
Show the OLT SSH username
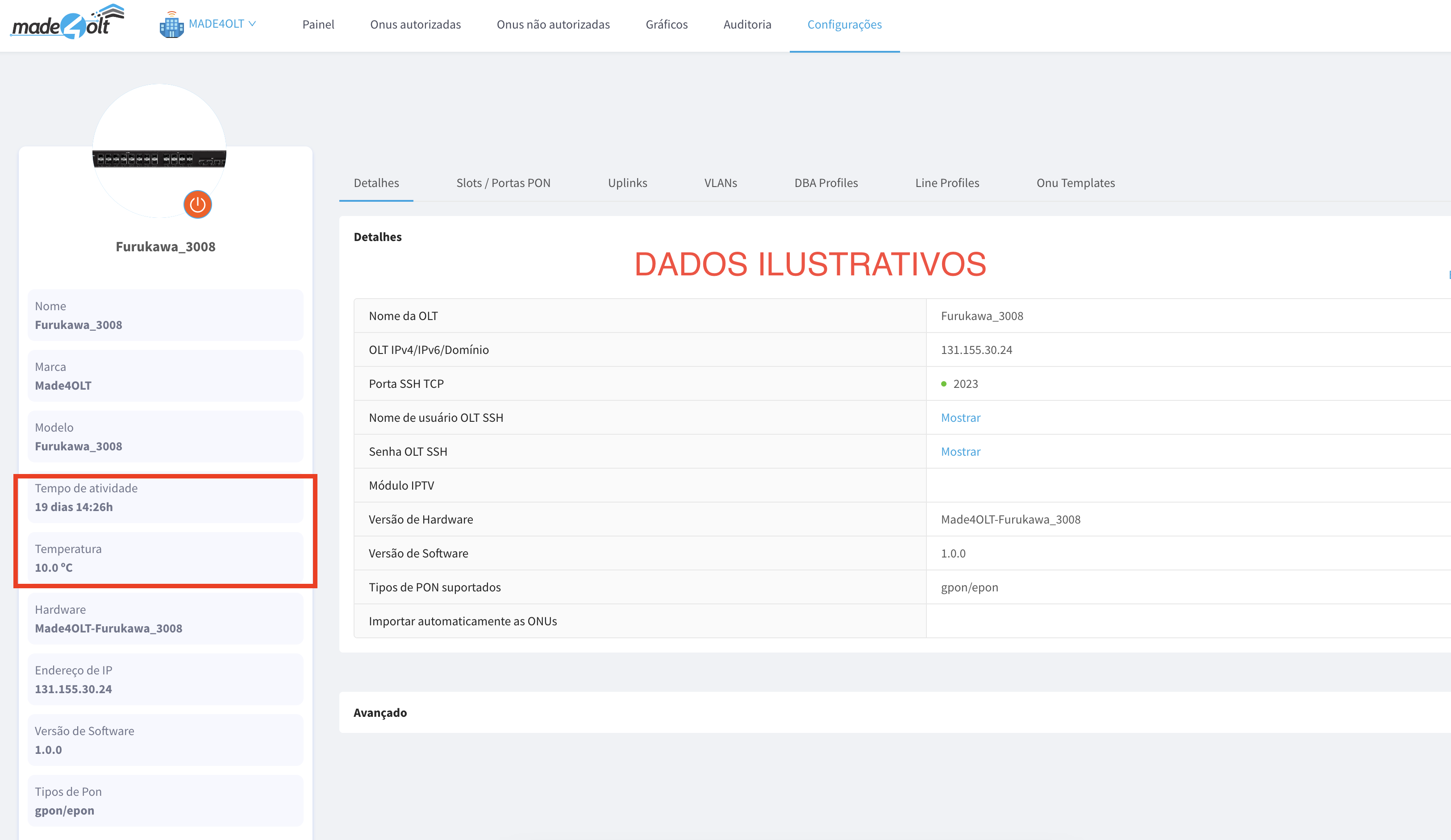pos(960,417)
